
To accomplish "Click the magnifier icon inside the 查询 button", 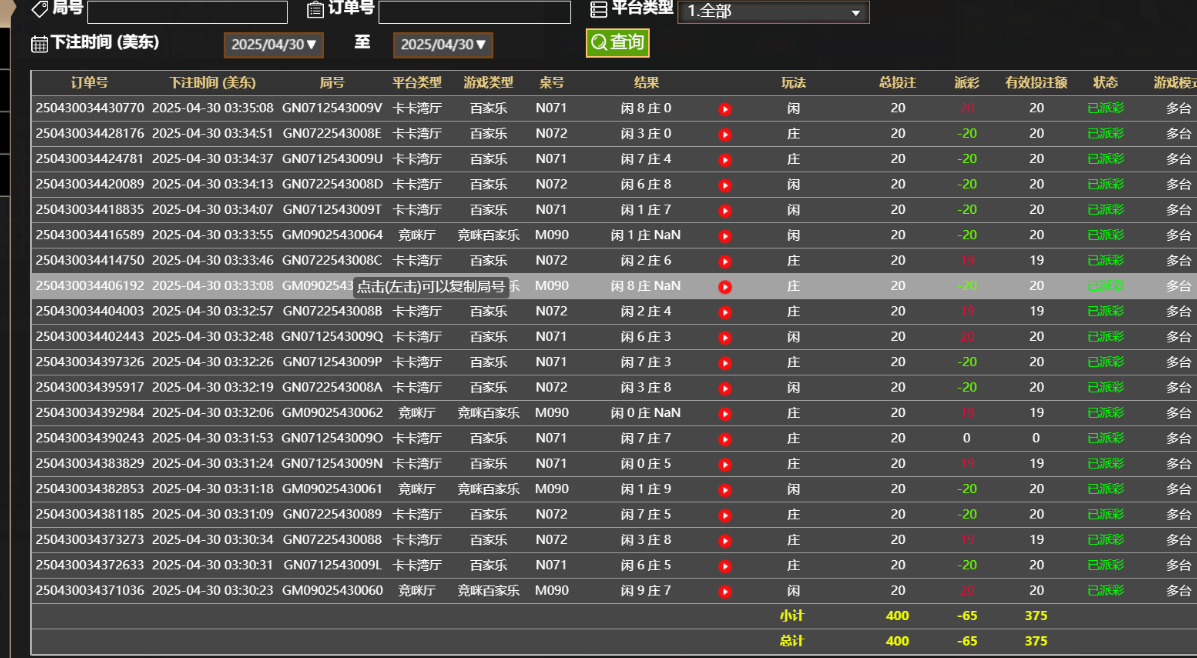I will (x=598, y=43).
